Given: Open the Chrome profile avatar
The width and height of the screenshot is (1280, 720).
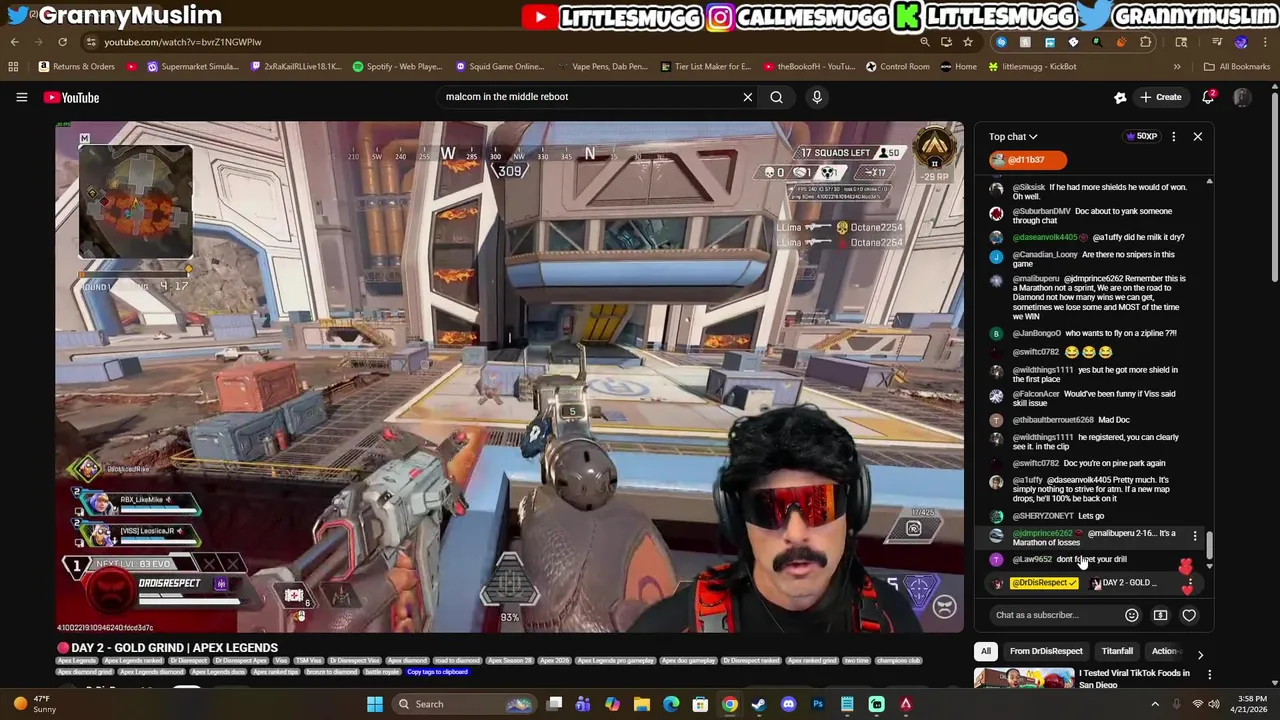Looking at the screenshot, I should tap(1241, 42).
